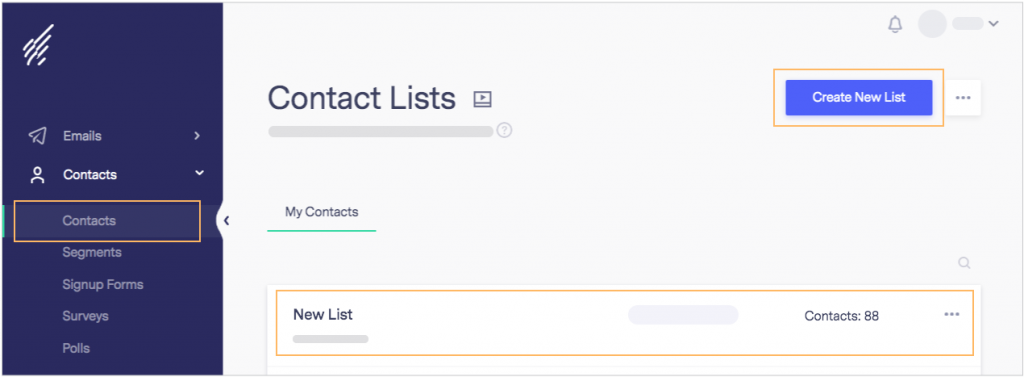
Task: Select Surveys from the sidebar
Action: point(86,316)
